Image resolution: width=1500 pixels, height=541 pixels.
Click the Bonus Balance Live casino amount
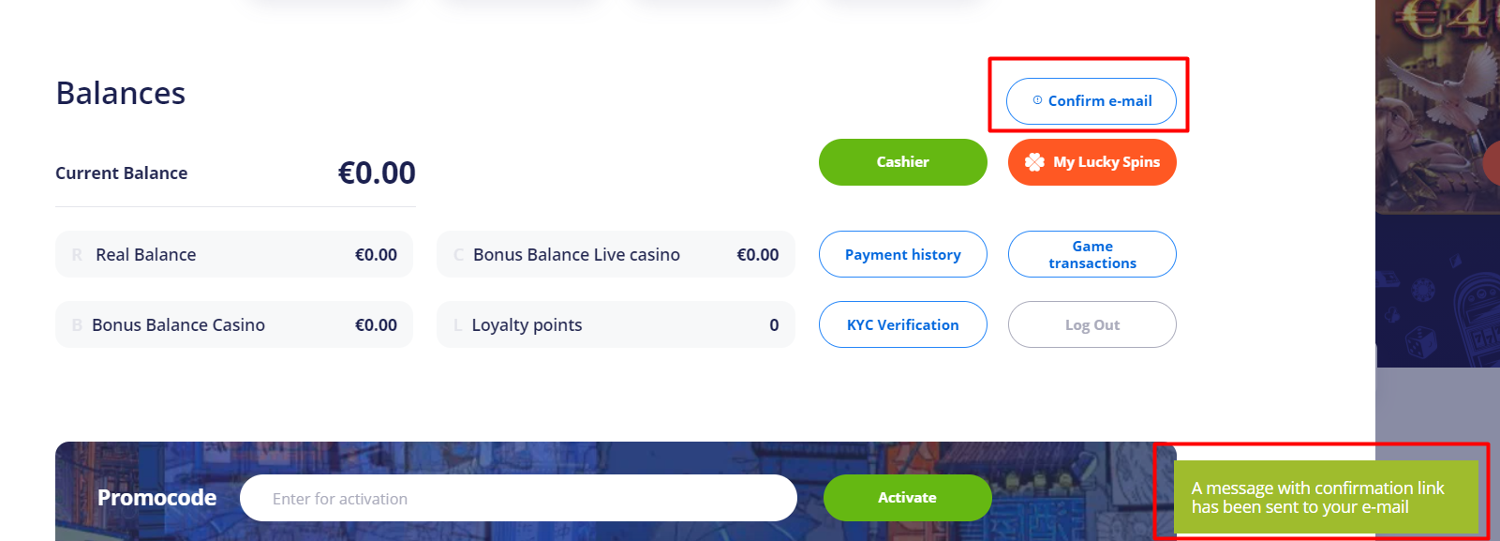tap(757, 255)
